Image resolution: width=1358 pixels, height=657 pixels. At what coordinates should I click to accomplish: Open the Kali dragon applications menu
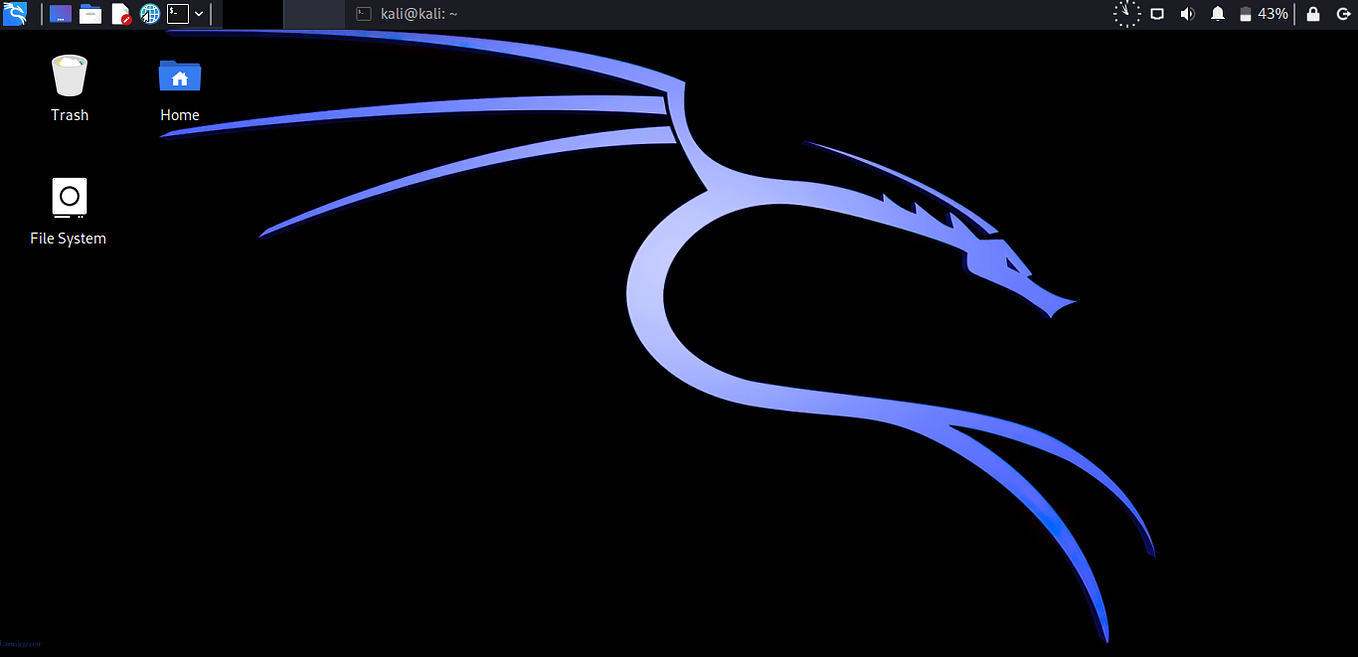[x=14, y=14]
